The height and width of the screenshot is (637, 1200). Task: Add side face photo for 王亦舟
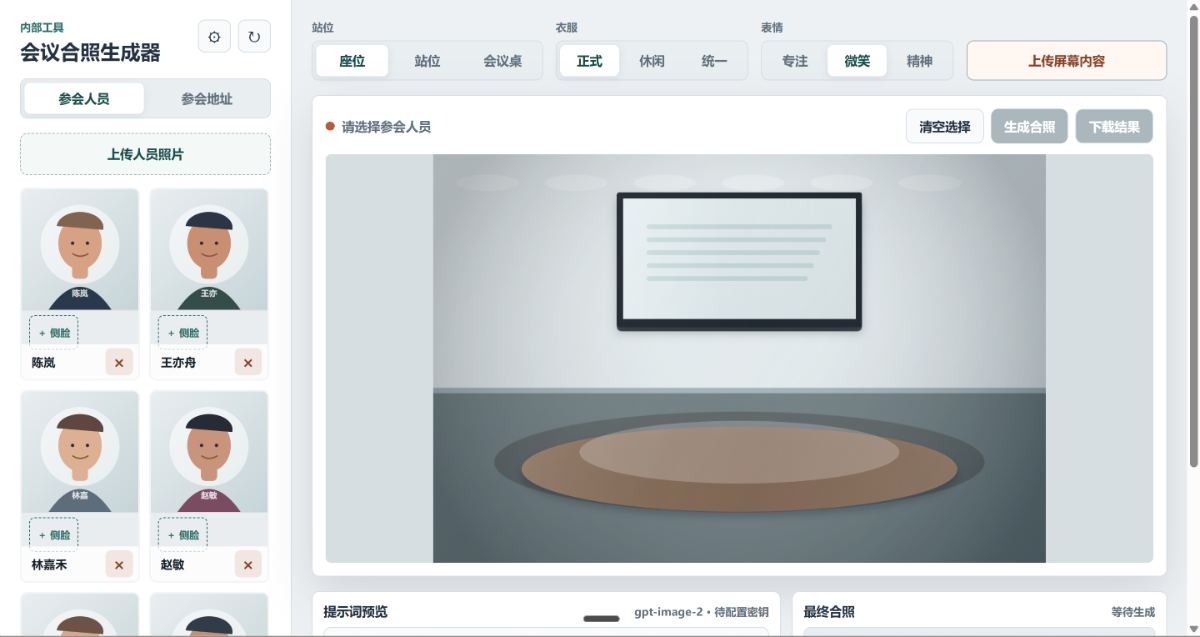pyautogui.click(x=183, y=333)
